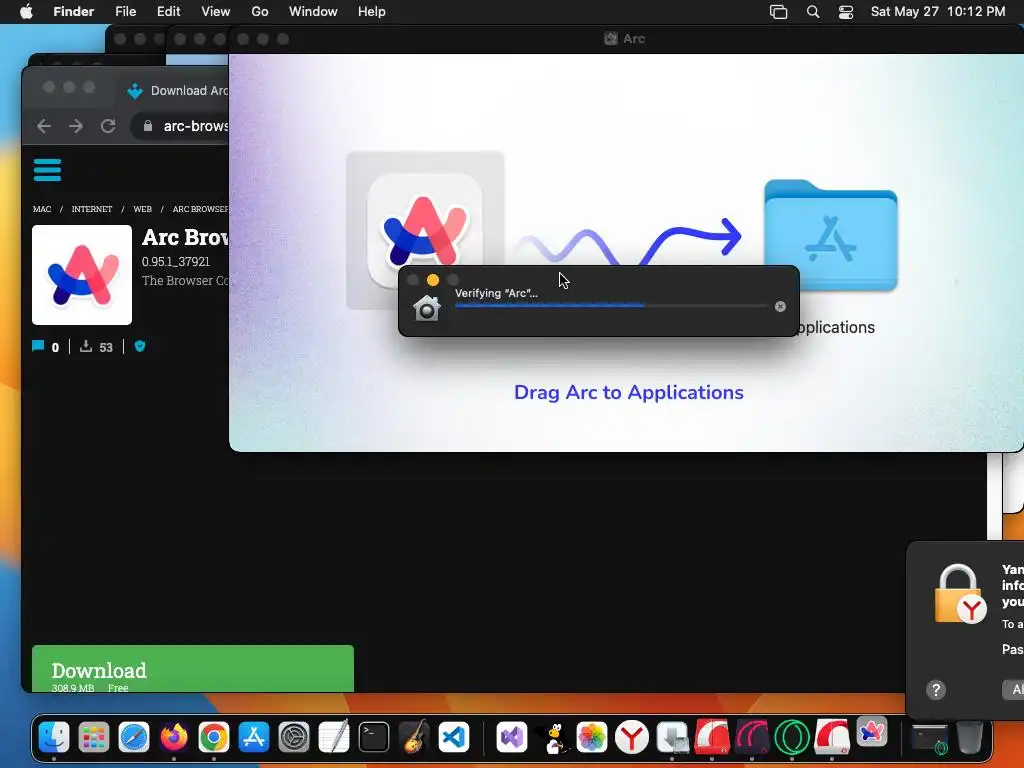Open the File menu

pyautogui.click(x=125, y=12)
